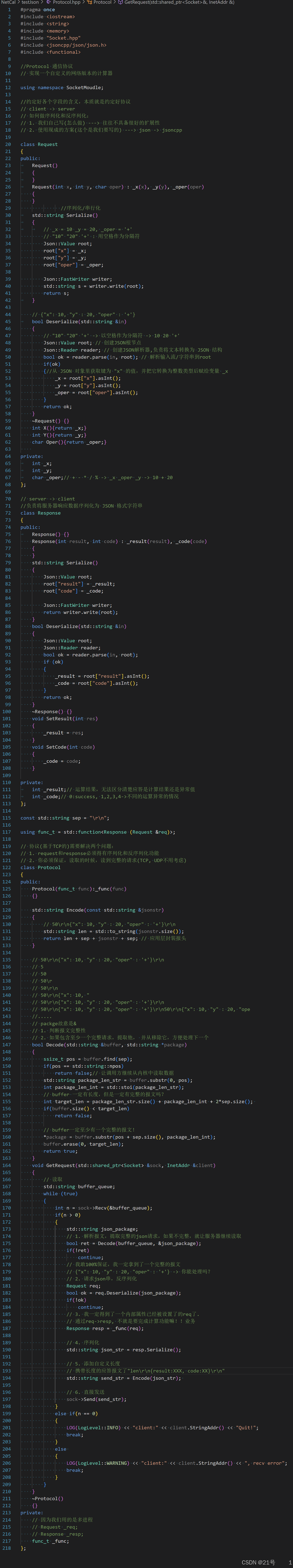The image size is (293, 1568).
Task: Click line number 218 in gutter
Action: click(x=7, y=1548)
